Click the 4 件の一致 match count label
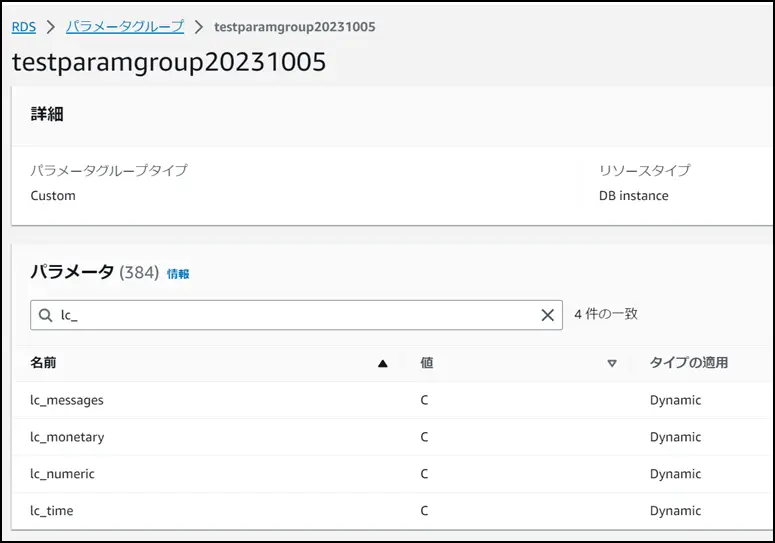The width and height of the screenshot is (775, 543). tap(606, 314)
